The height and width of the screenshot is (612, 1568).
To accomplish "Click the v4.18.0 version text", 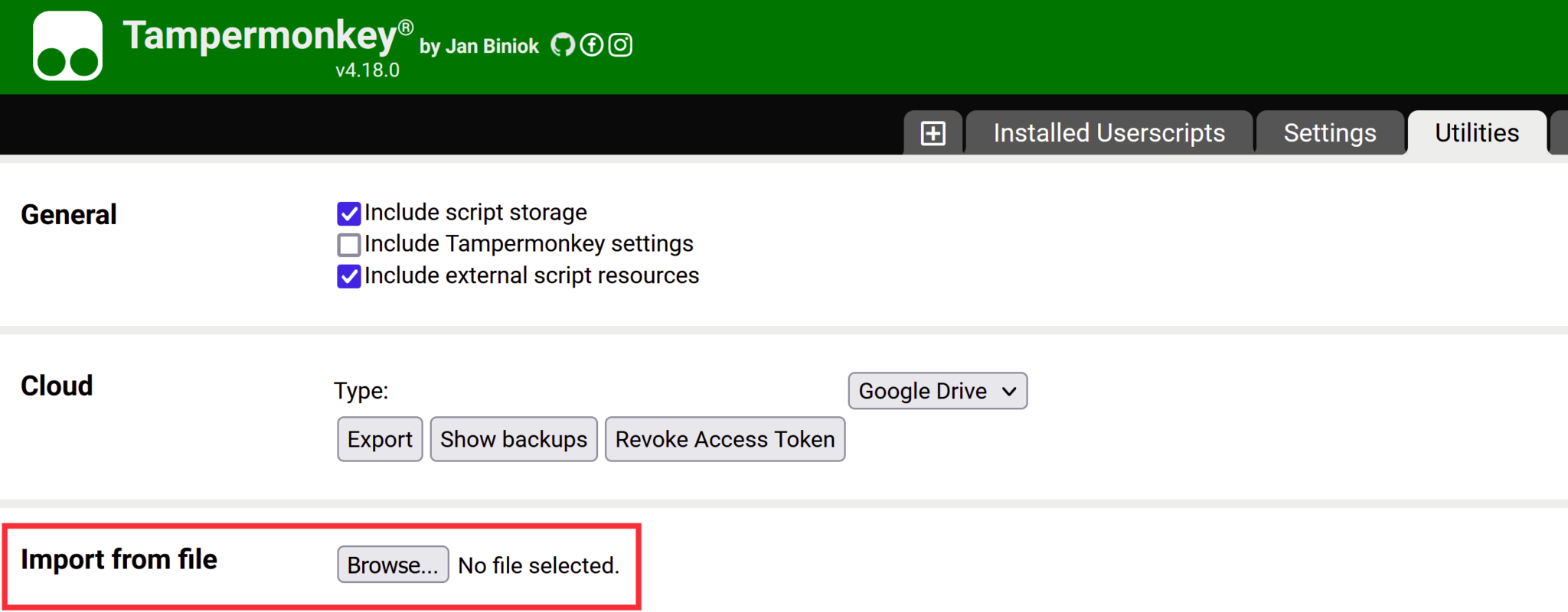I will coord(367,70).
